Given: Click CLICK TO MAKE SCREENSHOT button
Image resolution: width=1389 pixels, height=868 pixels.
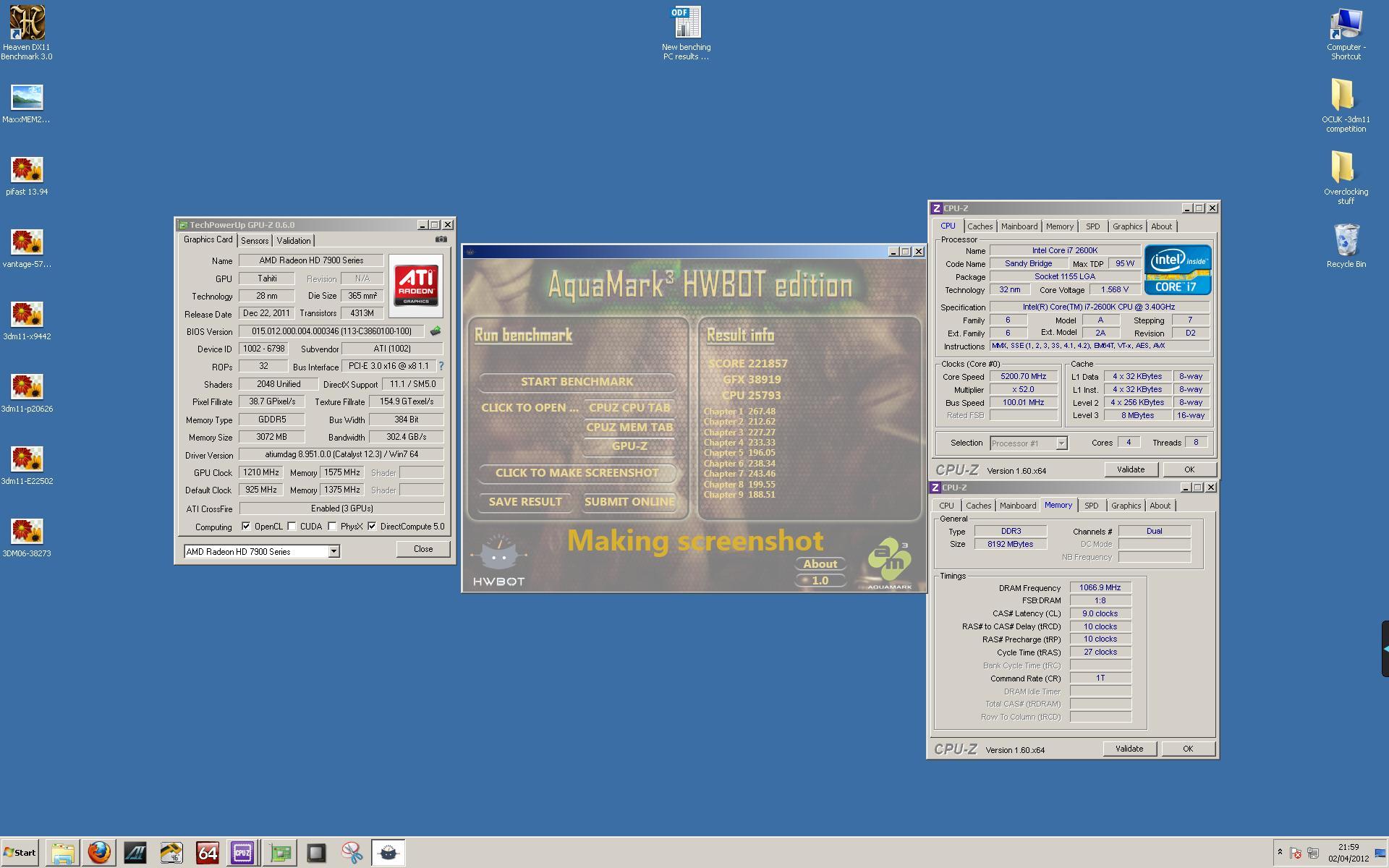Looking at the screenshot, I should click(577, 472).
